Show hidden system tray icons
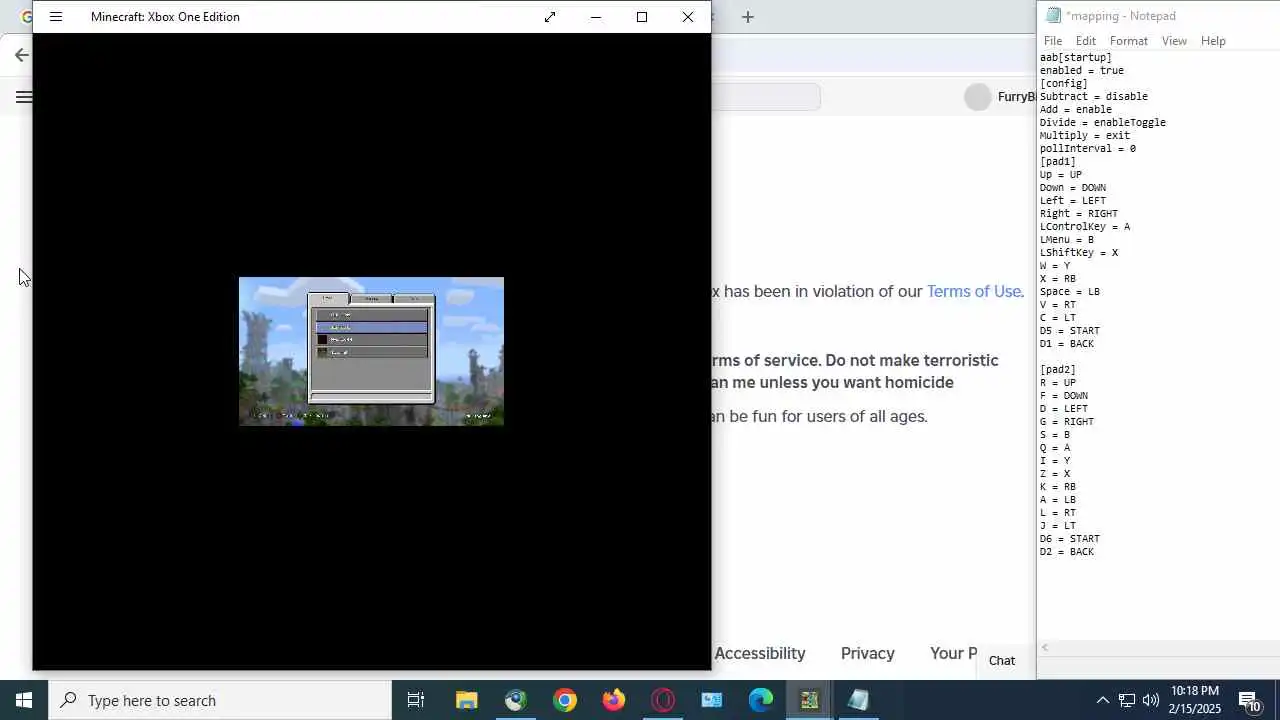 coord(1102,700)
